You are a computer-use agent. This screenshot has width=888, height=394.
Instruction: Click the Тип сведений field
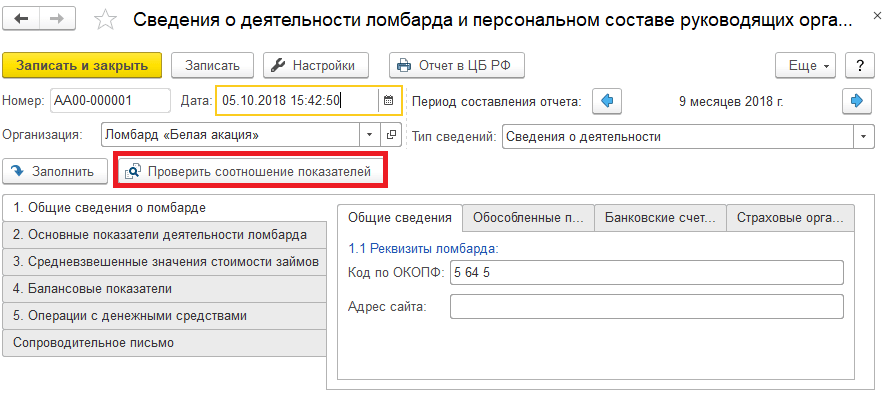pyautogui.click(x=678, y=136)
